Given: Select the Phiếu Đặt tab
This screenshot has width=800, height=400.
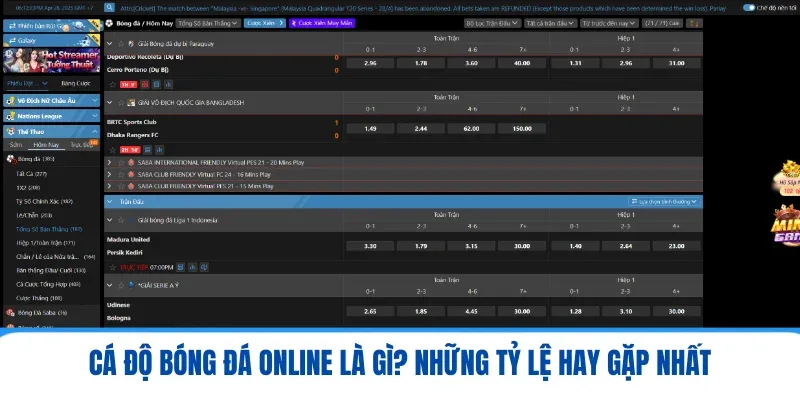Looking at the screenshot, I should 28,83.
